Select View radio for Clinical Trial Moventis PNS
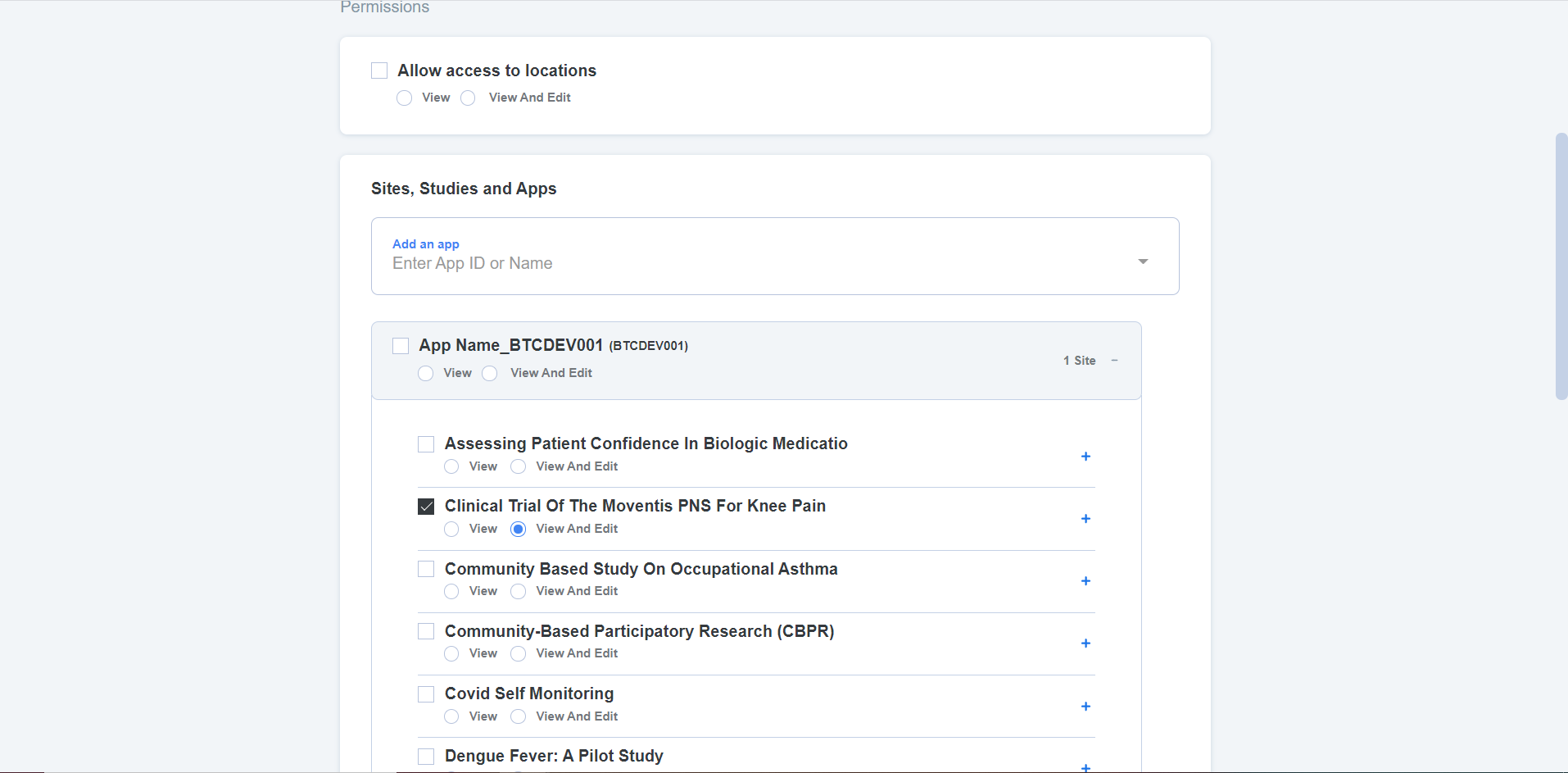The image size is (1568, 773). pyautogui.click(x=451, y=529)
